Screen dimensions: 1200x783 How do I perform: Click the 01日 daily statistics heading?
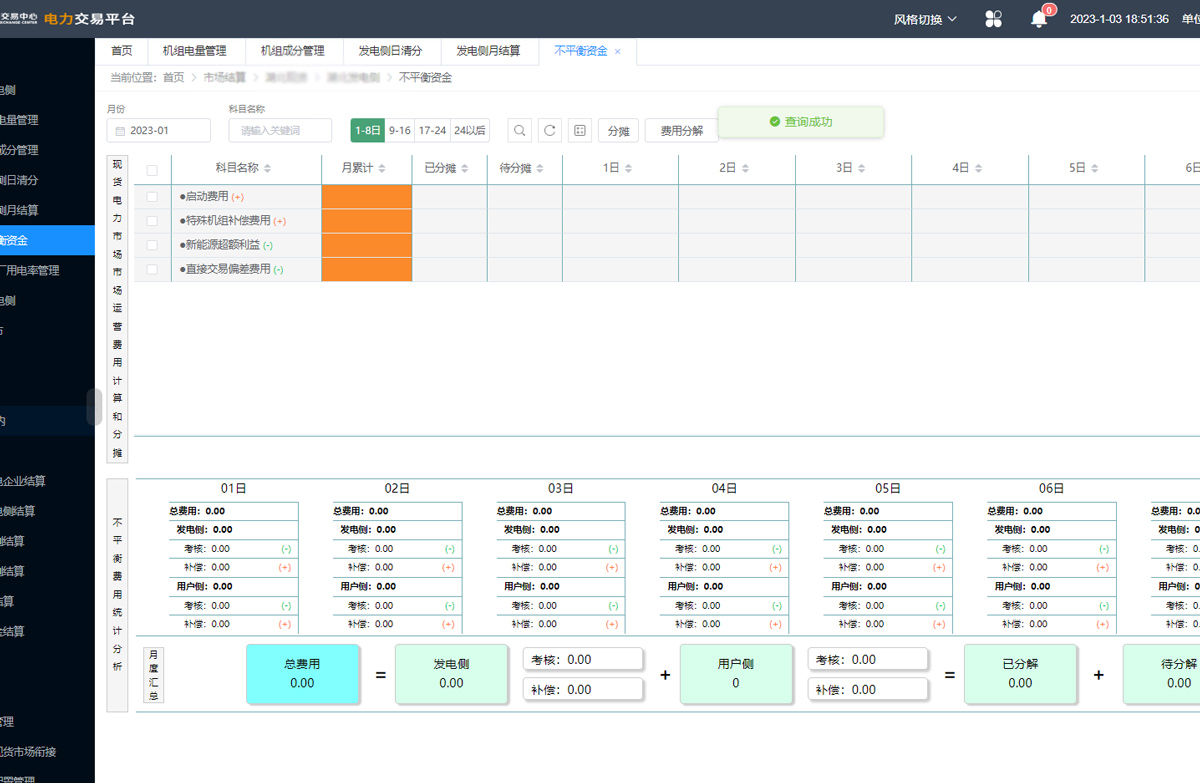click(233, 489)
